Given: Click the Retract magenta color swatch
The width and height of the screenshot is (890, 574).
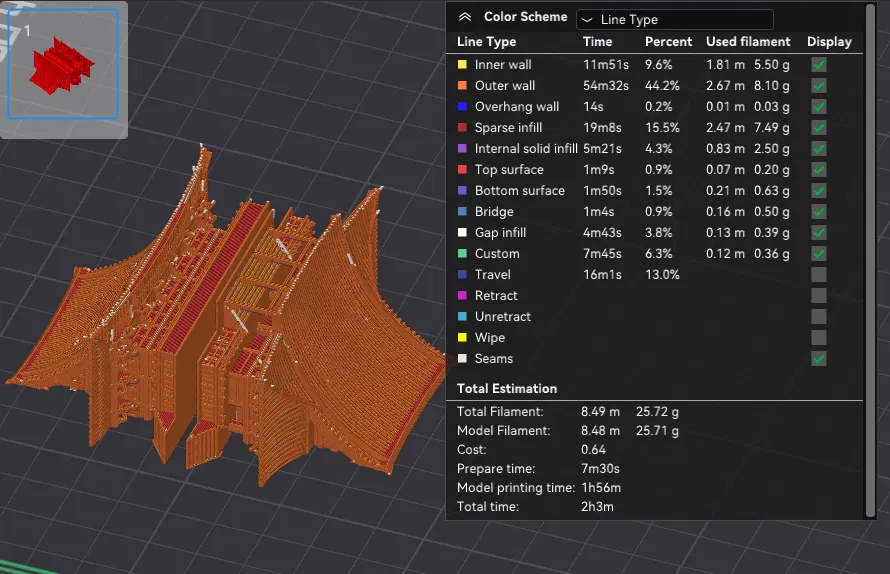Looking at the screenshot, I should tap(462, 295).
